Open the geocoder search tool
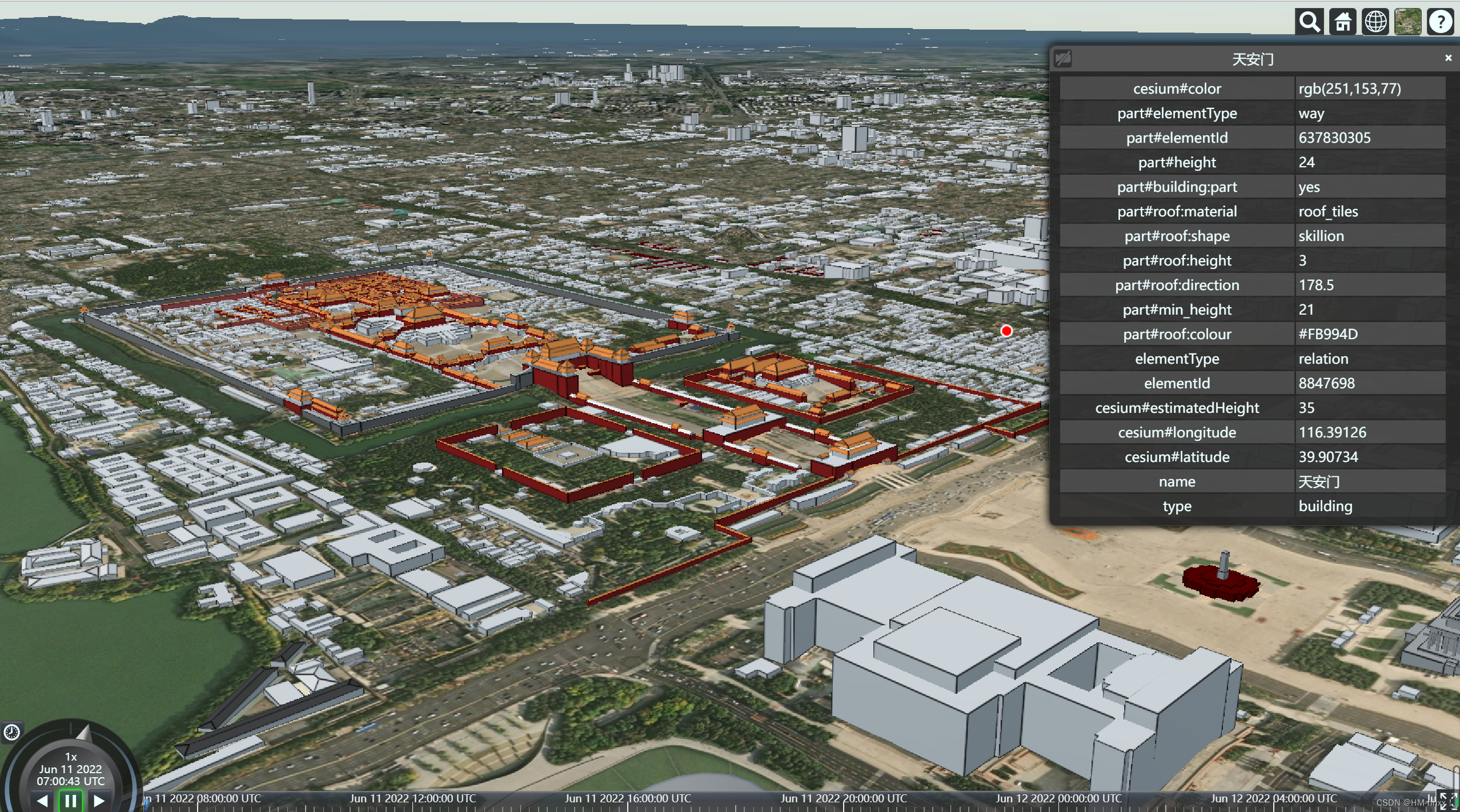 pyautogui.click(x=1309, y=22)
